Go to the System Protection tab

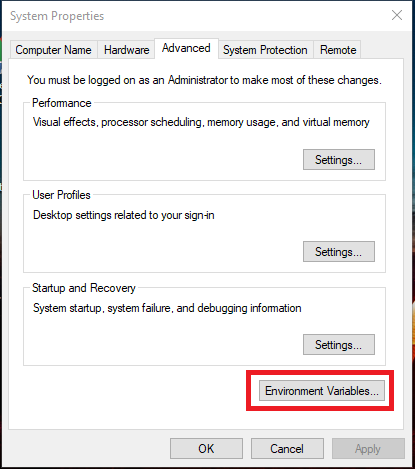(265, 50)
